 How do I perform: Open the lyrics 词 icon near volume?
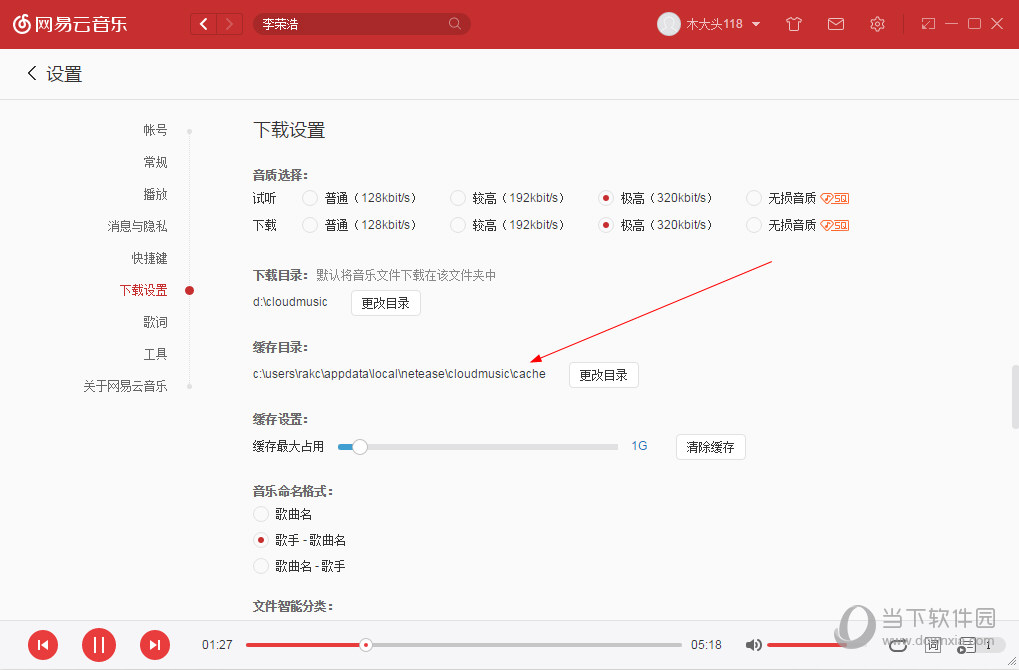(x=932, y=645)
